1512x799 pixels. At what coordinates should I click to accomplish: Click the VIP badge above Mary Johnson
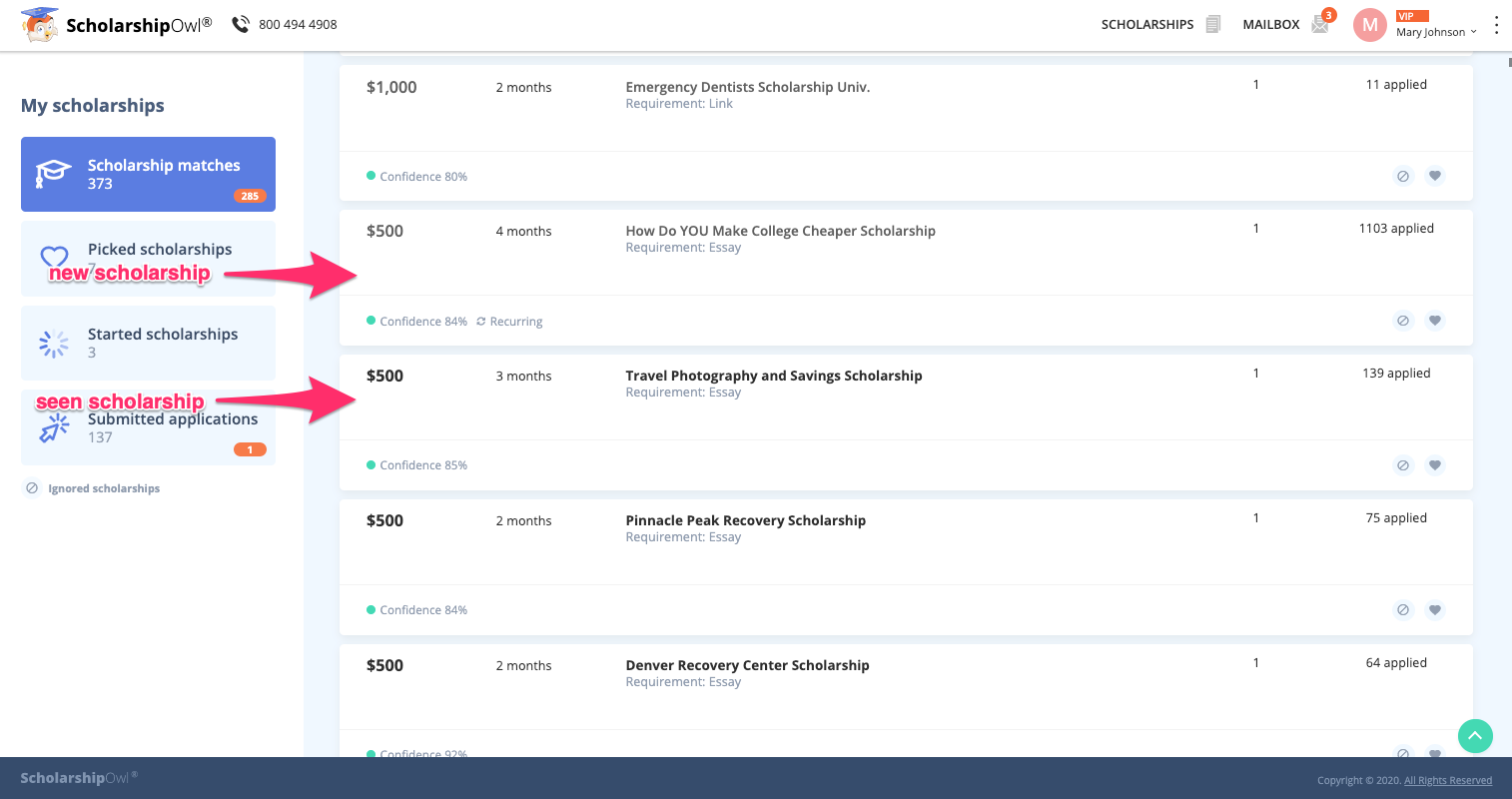(x=1413, y=16)
